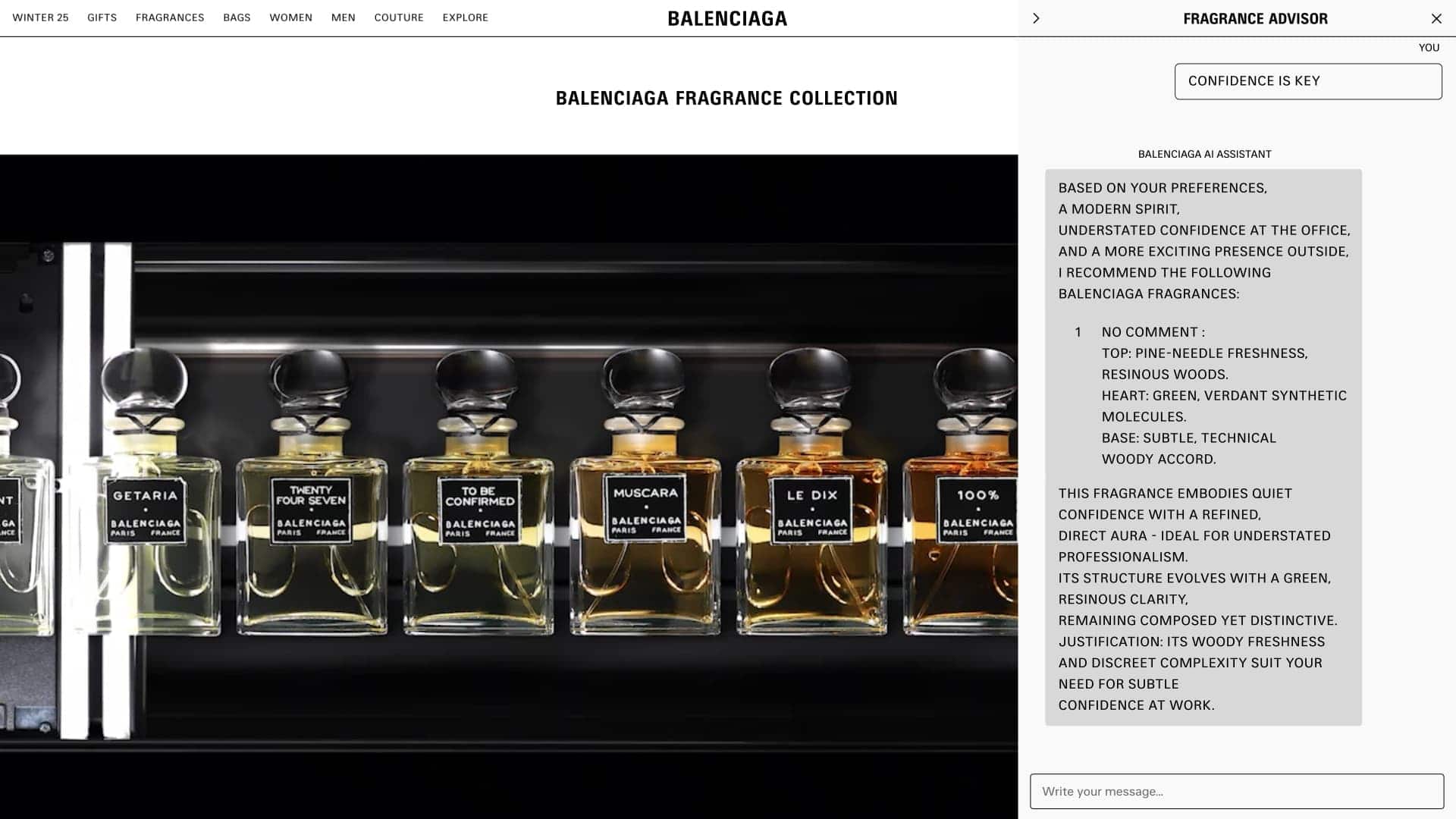Open the Explore navigation item
Viewport: 1456px width, 819px height.
(465, 17)
